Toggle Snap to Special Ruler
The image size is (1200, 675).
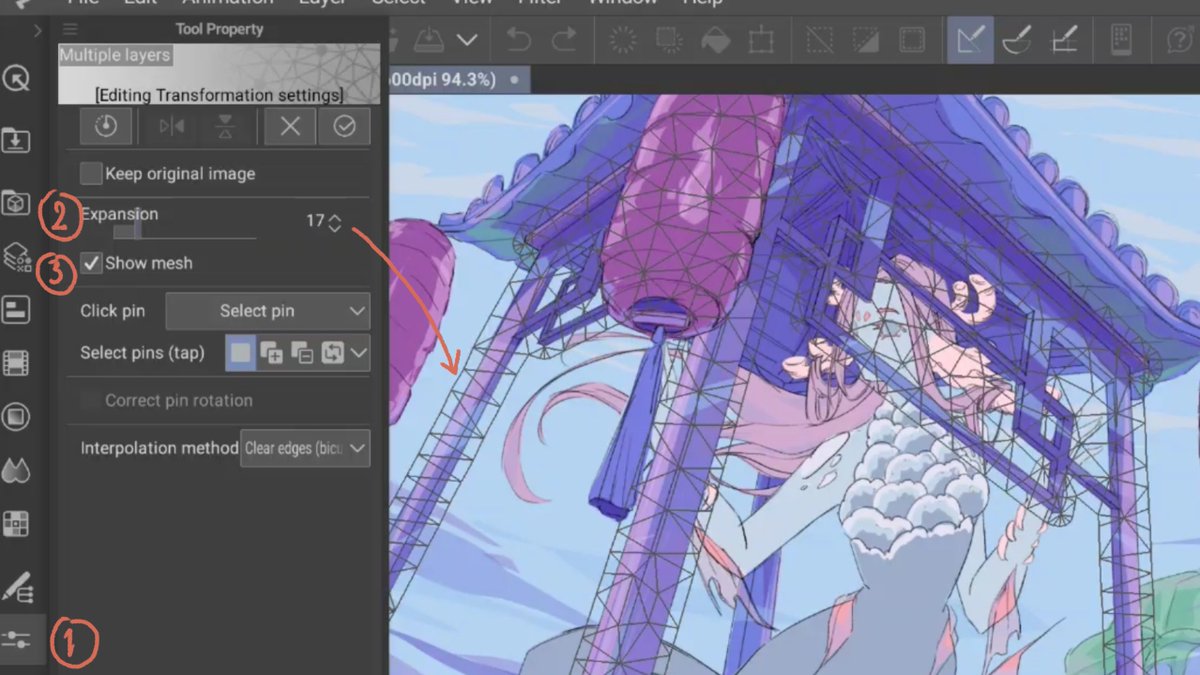tap(1017, 40)
